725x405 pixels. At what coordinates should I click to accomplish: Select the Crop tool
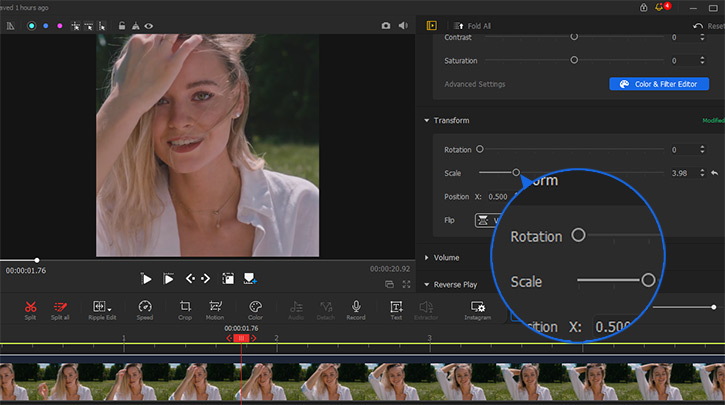185,307
